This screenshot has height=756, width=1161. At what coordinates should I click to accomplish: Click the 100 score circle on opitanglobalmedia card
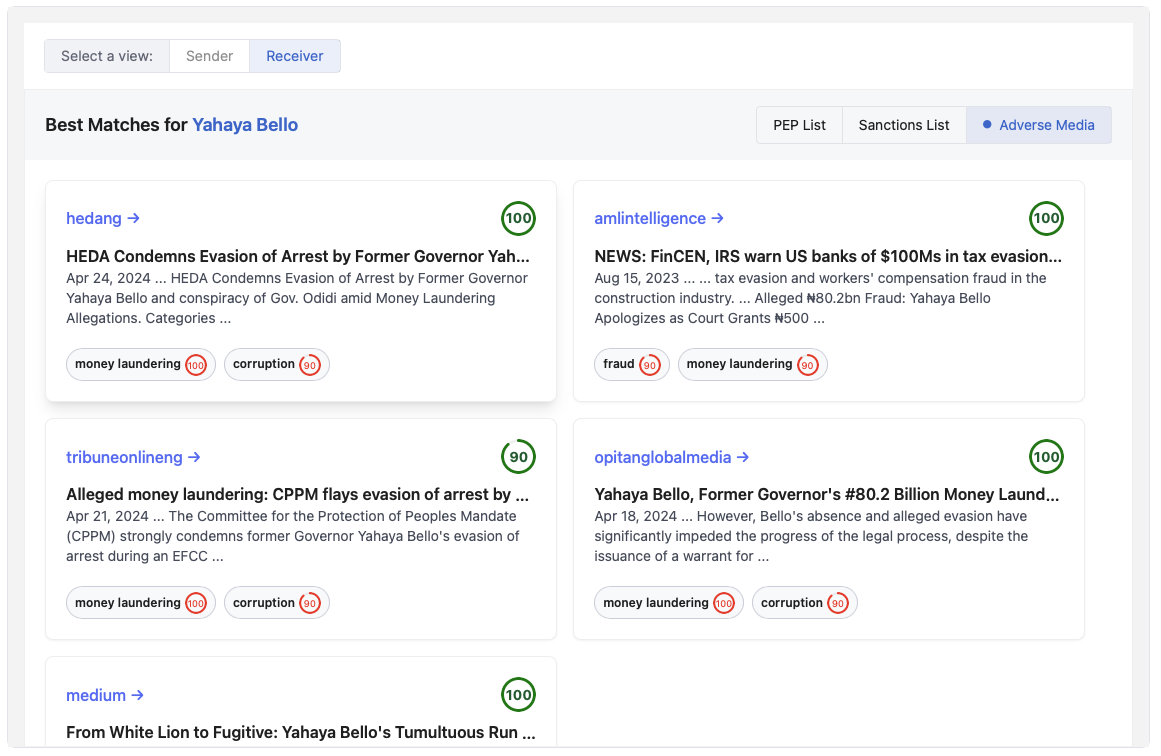[1046, 457]
